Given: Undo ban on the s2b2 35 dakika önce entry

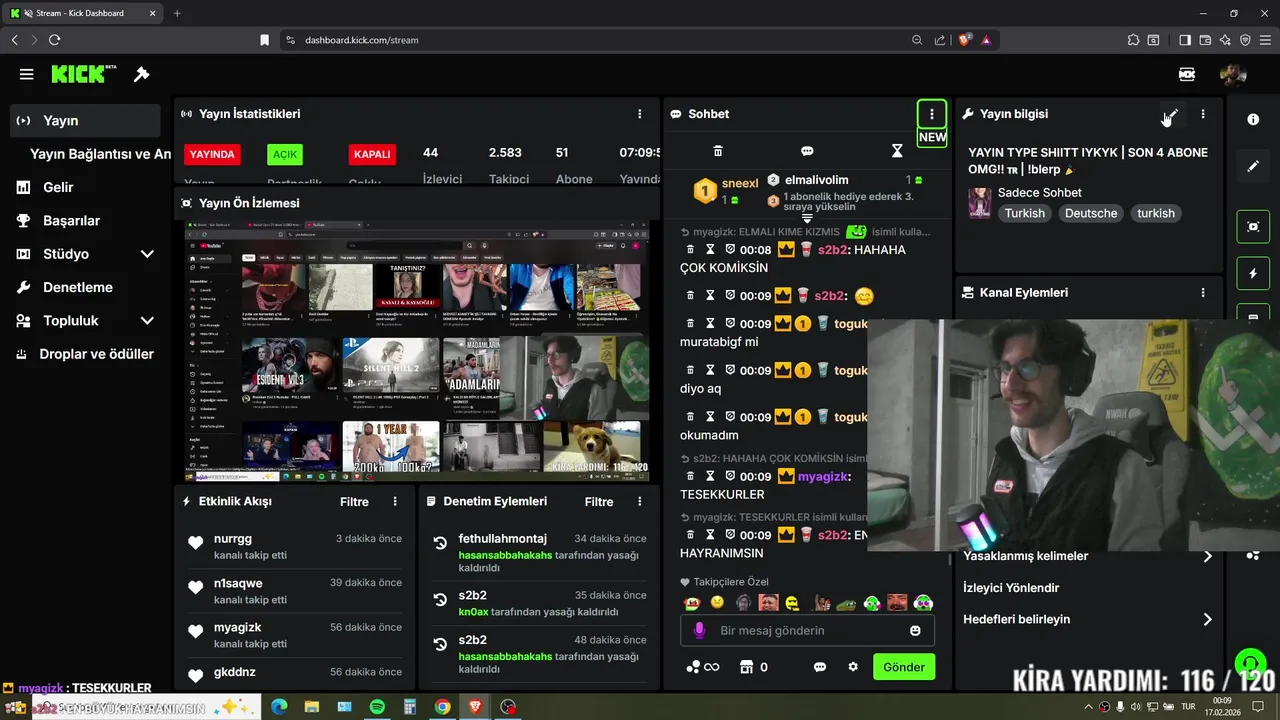Looking at the screenshot, I should pyautogui.click(x=439, y=600).
